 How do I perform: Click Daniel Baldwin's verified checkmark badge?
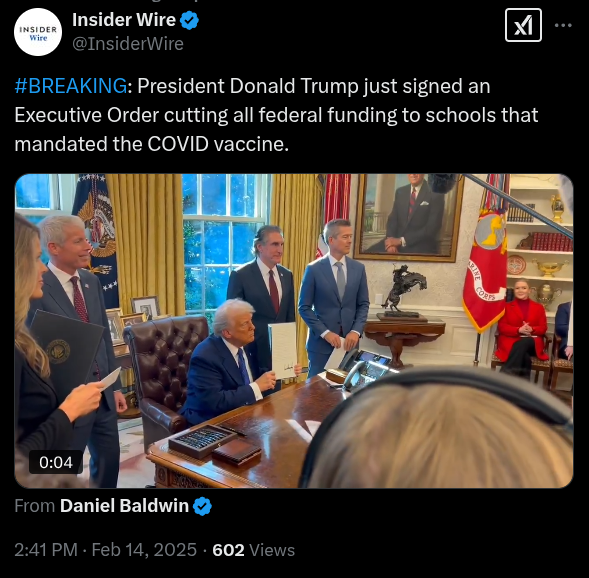pyautogui.click(x=202, y=506)
